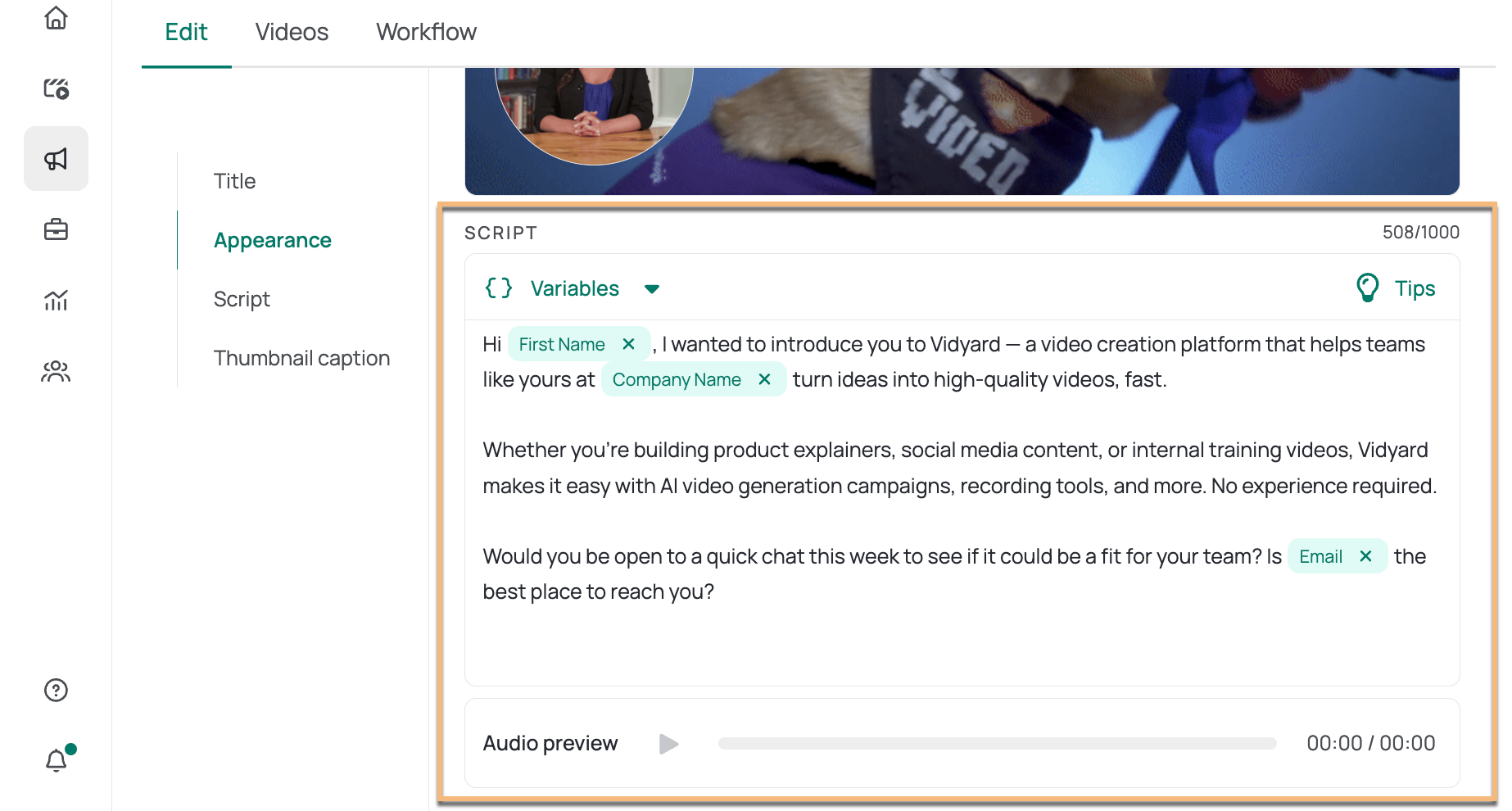
Task: Open the team members icon
Action: coord(56,371)
